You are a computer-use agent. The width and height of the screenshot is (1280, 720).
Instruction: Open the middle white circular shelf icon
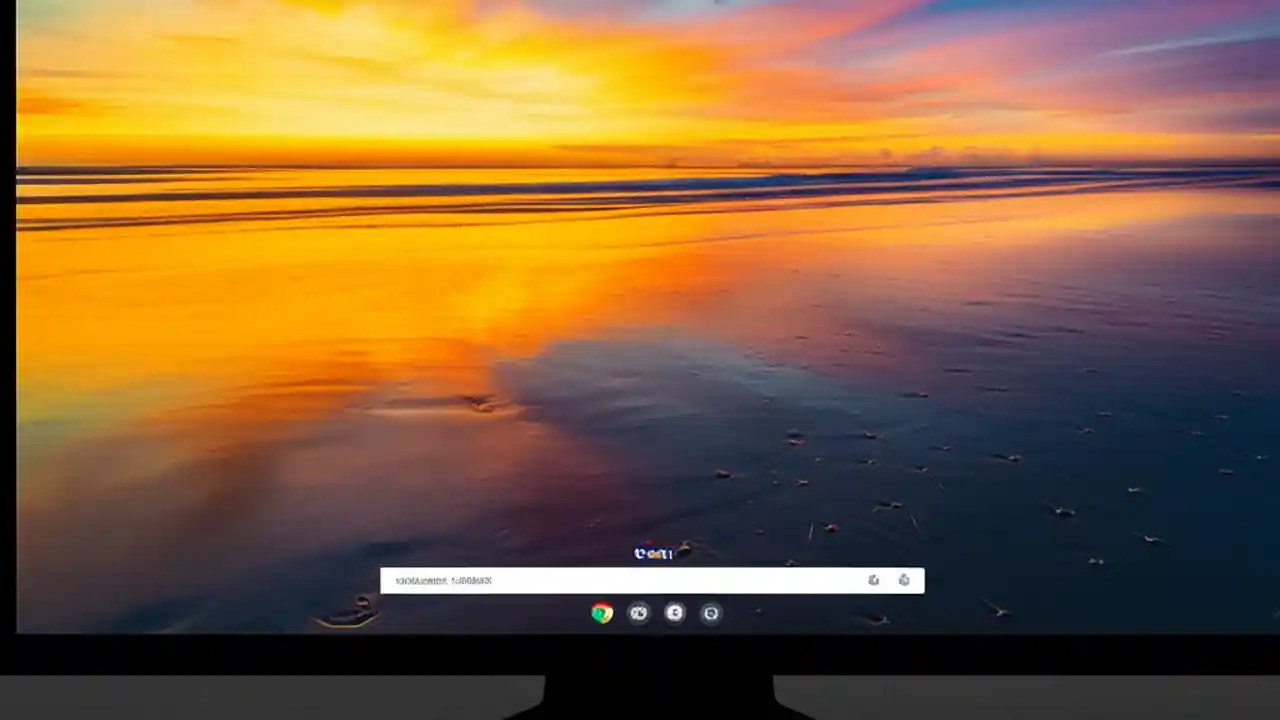pos(674,613)
